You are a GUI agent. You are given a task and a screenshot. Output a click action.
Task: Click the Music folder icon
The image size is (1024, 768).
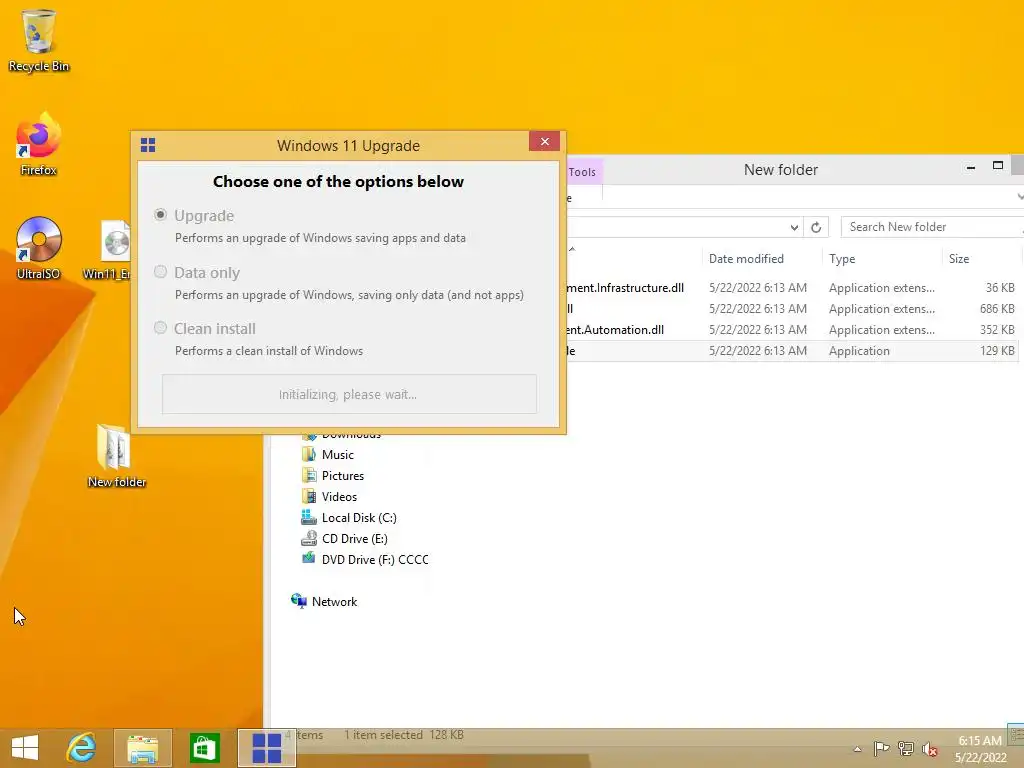point(309,454)
